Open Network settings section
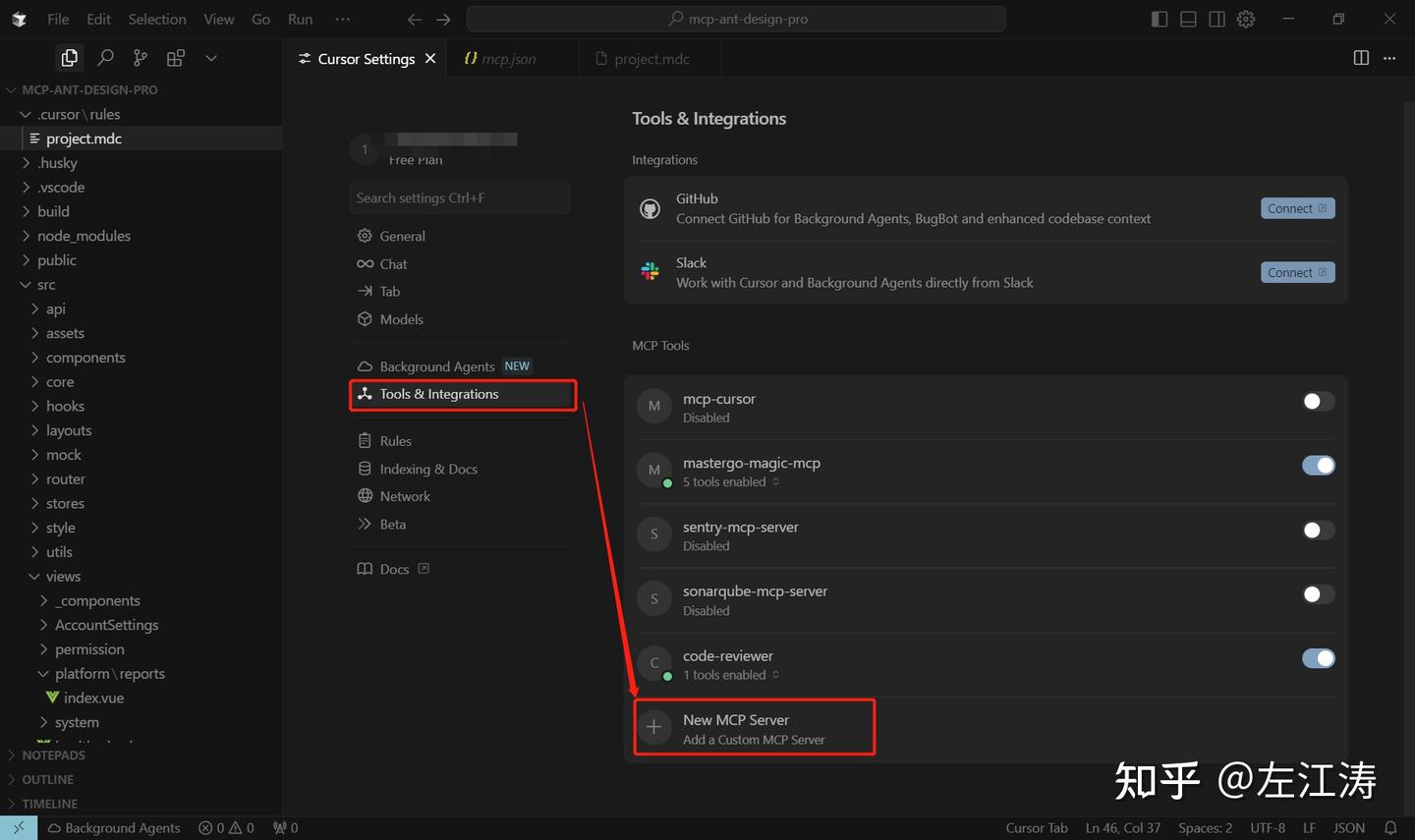 coord(394,496)
